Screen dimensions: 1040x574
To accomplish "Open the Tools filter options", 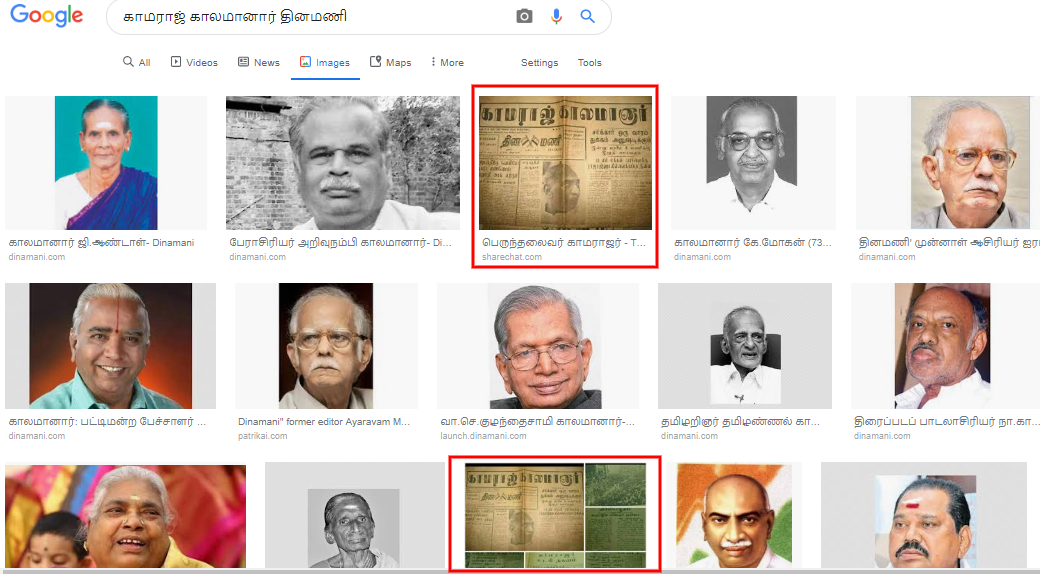I will (590, 62).
